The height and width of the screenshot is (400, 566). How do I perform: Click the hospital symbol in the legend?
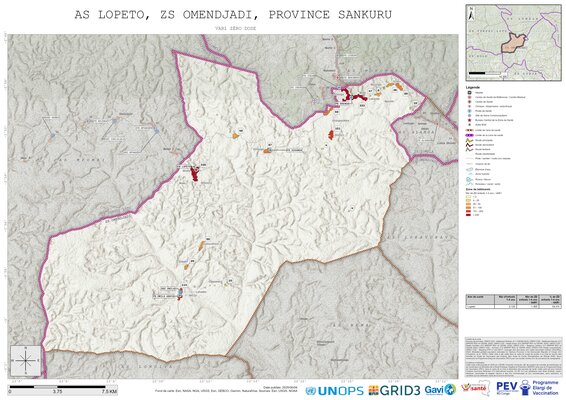[x=470, y=93]
